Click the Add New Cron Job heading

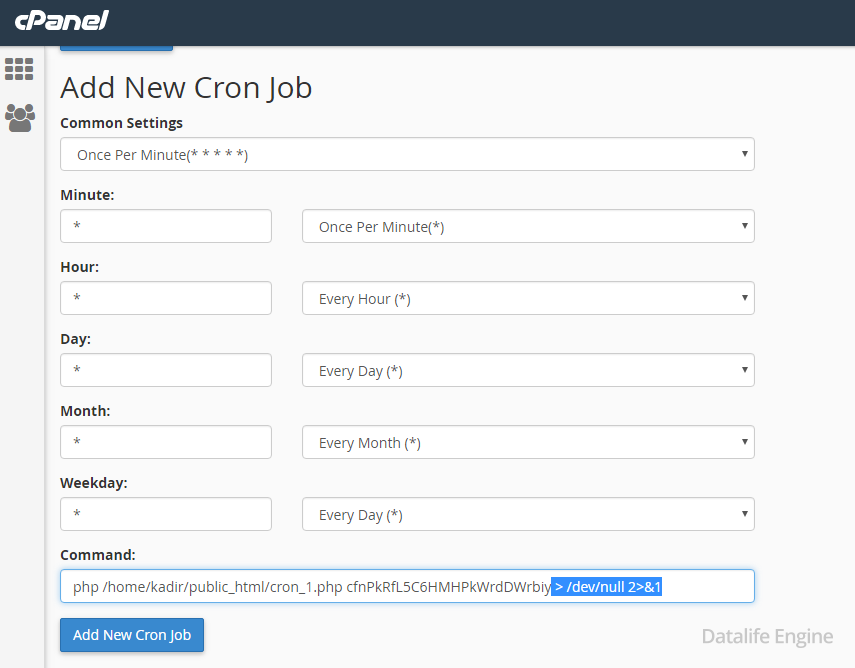tap(186, 88)
